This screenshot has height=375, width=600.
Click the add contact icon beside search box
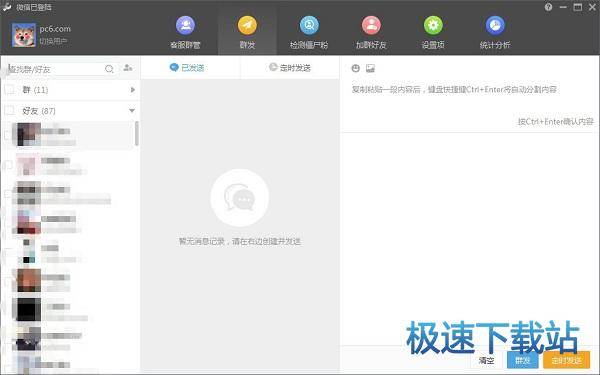(128, 68)
